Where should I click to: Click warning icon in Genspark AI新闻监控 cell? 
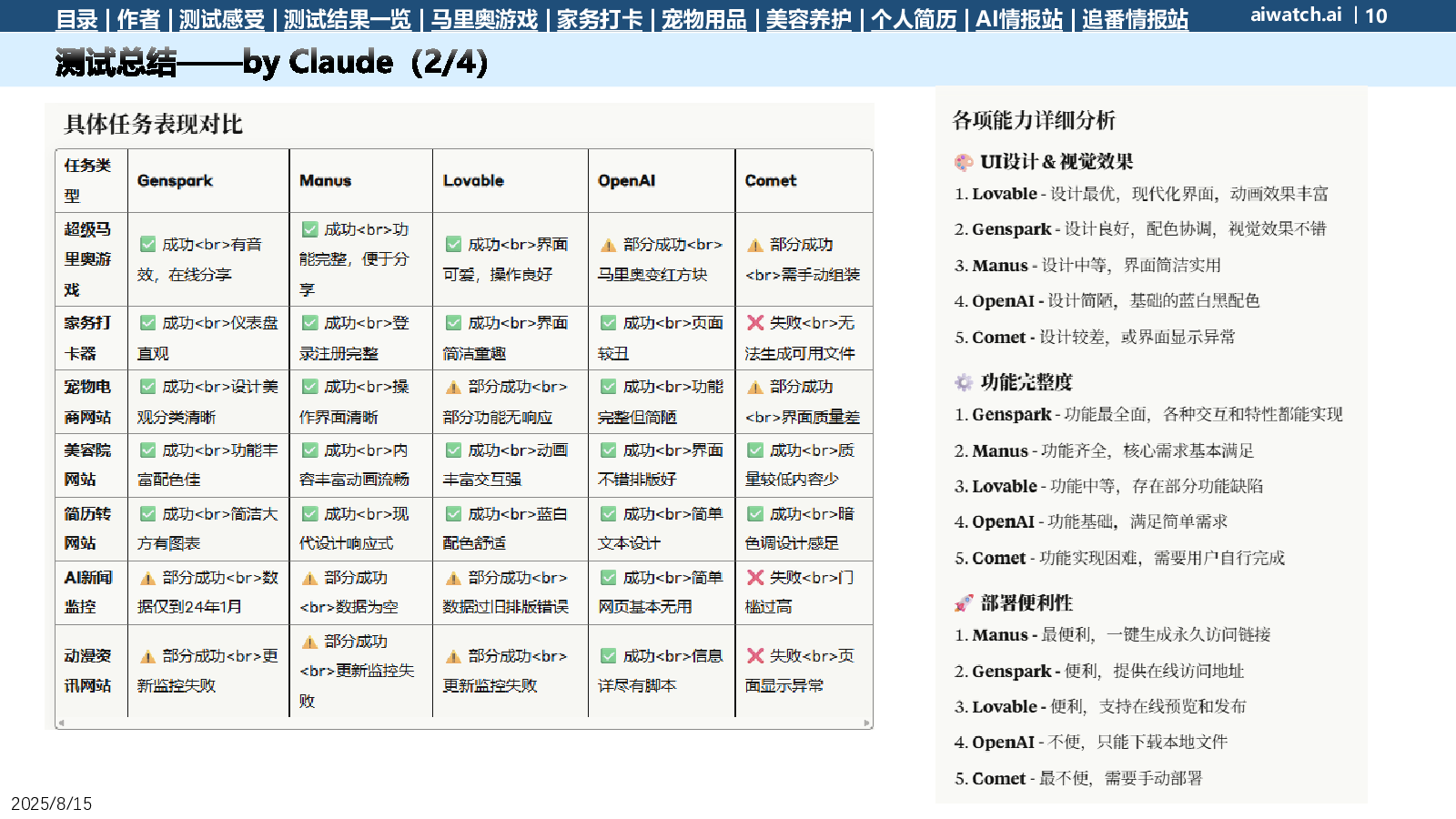tap(147, 578)
